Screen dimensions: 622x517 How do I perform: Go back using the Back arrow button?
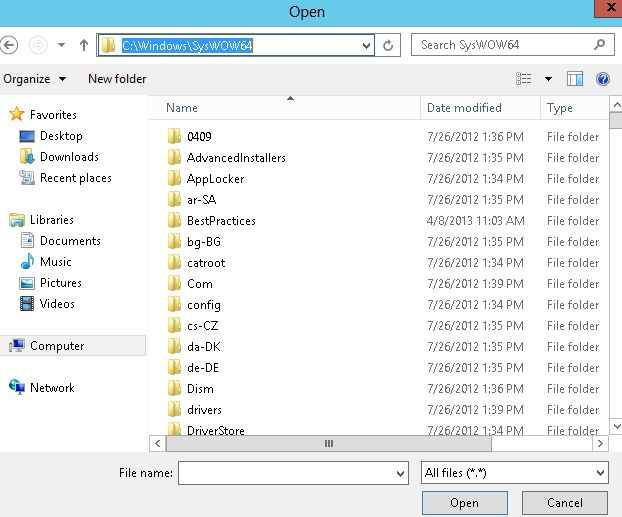tap(9, 45)
